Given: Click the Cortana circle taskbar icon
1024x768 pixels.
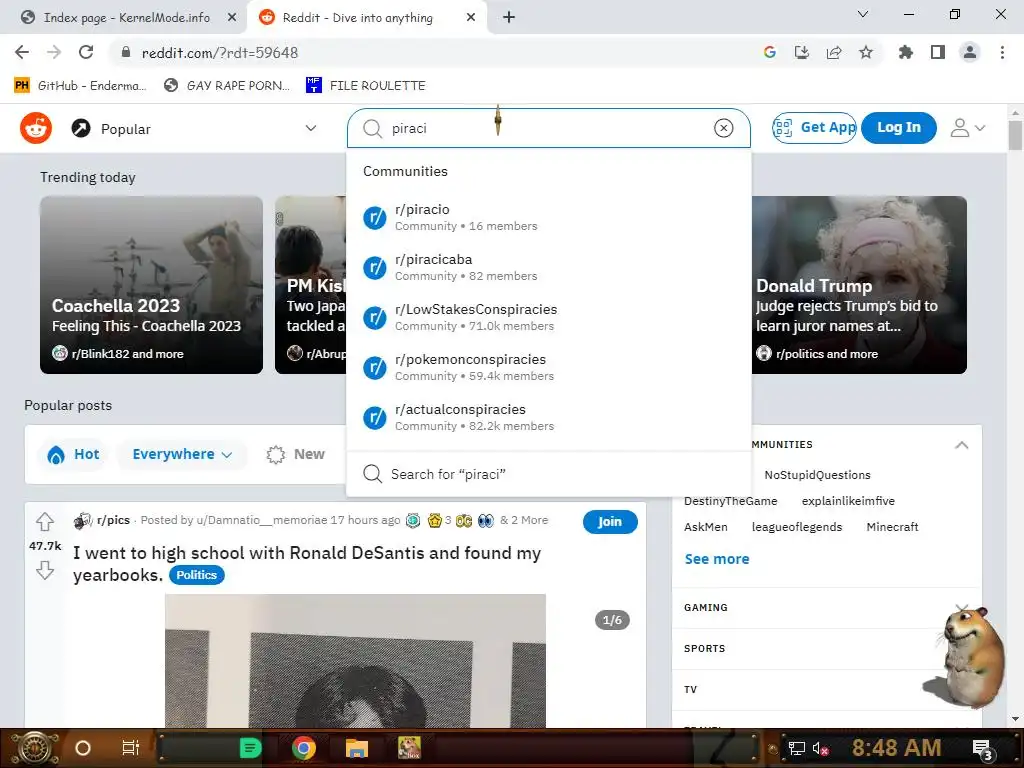Looking at the screenshot, I should [x=83, y=748].
